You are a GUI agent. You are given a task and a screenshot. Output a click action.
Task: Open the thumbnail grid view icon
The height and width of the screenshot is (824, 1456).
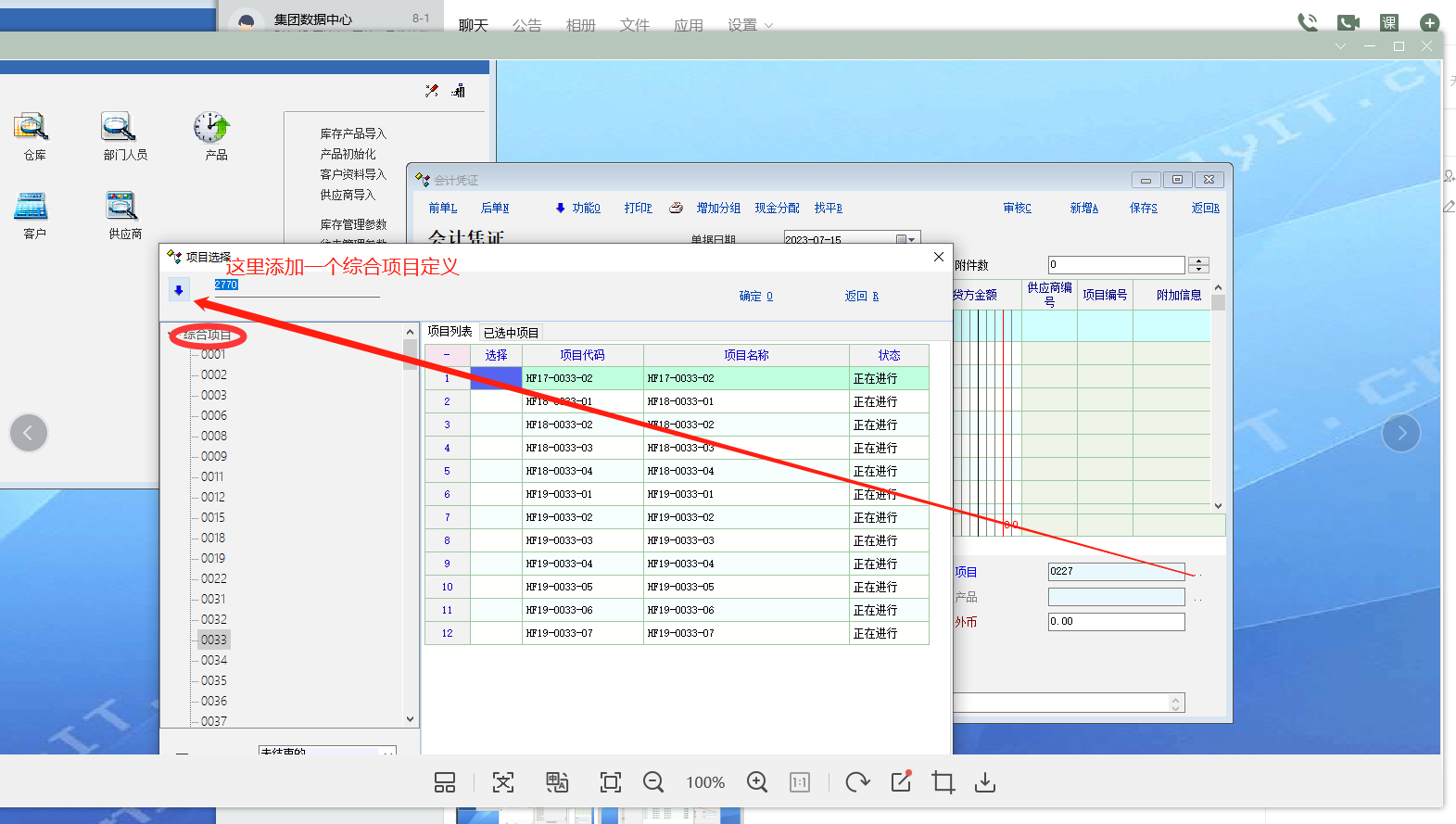tap(445, 782)
